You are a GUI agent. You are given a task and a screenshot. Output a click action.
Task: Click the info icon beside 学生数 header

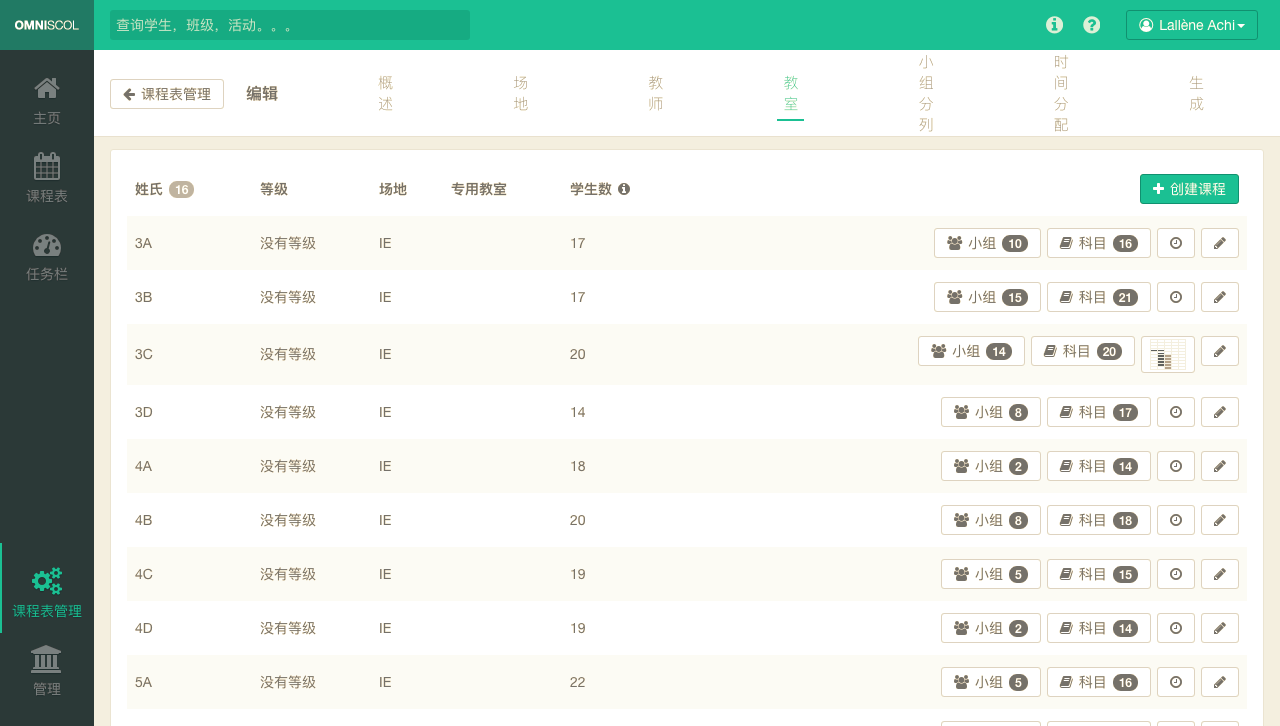[624, 189]
